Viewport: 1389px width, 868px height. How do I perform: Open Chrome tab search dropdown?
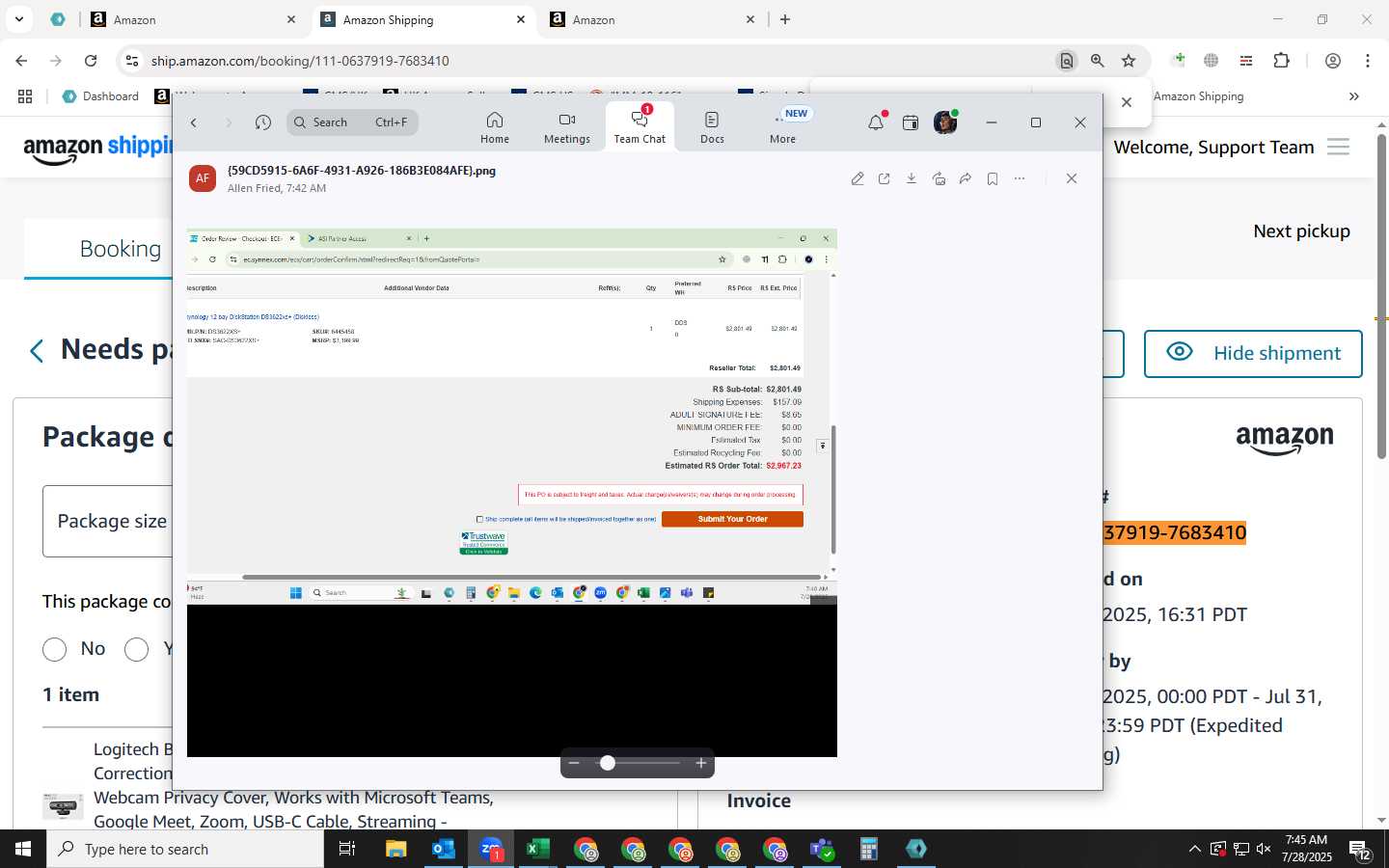pyautogui.click(x=19, y=19)
